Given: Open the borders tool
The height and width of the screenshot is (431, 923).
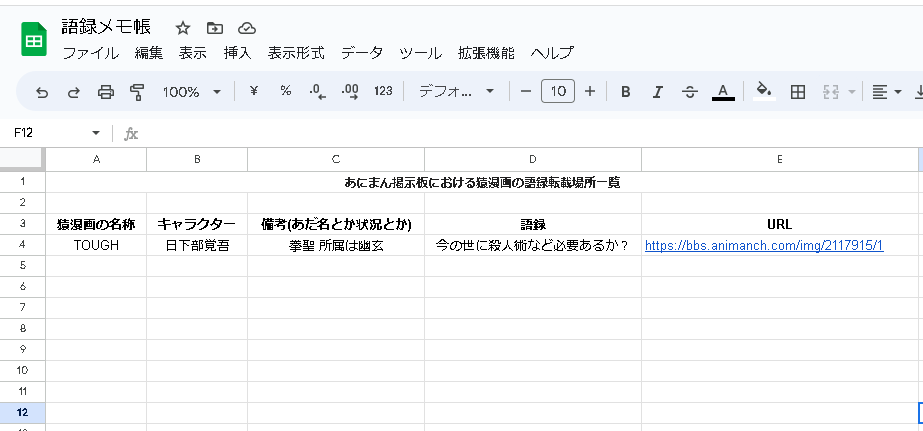Looking at the screenshot, I should [798, 92].
